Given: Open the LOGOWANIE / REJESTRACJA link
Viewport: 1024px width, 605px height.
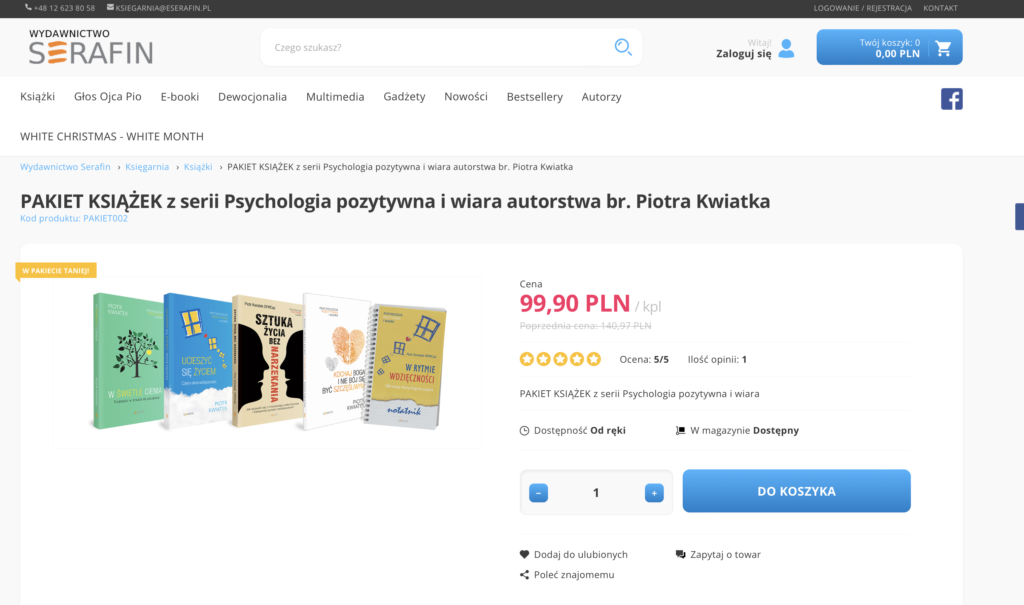Looking at the screenshot, I should click(862, 8).
